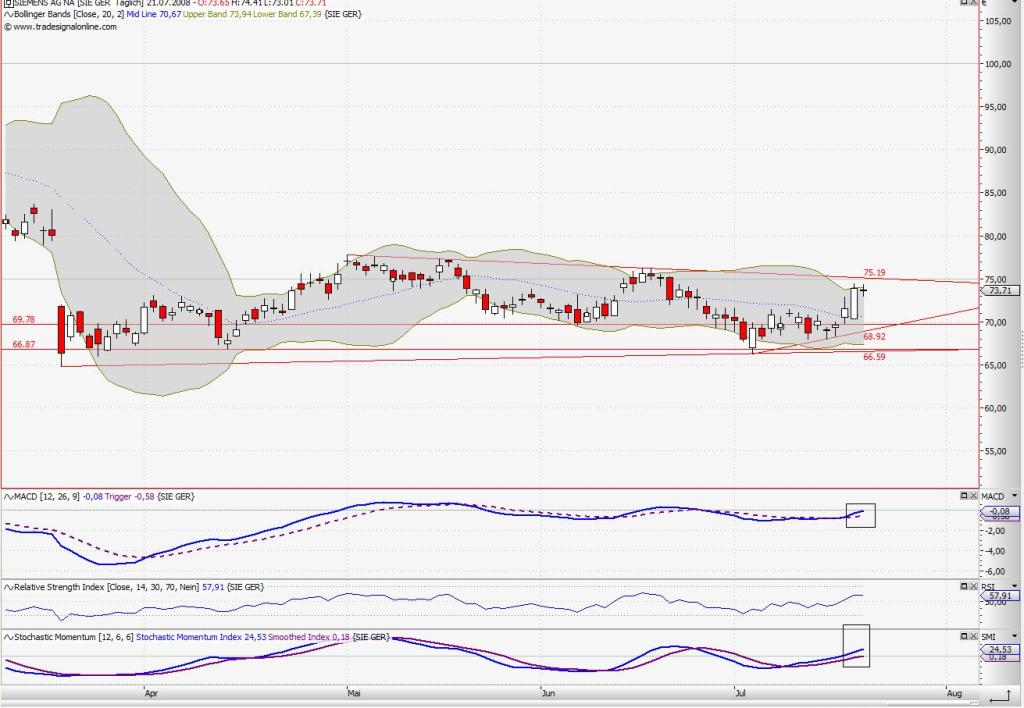
Task: Click the 55,00 tick on price axis
Action: (x=996, y=451)
